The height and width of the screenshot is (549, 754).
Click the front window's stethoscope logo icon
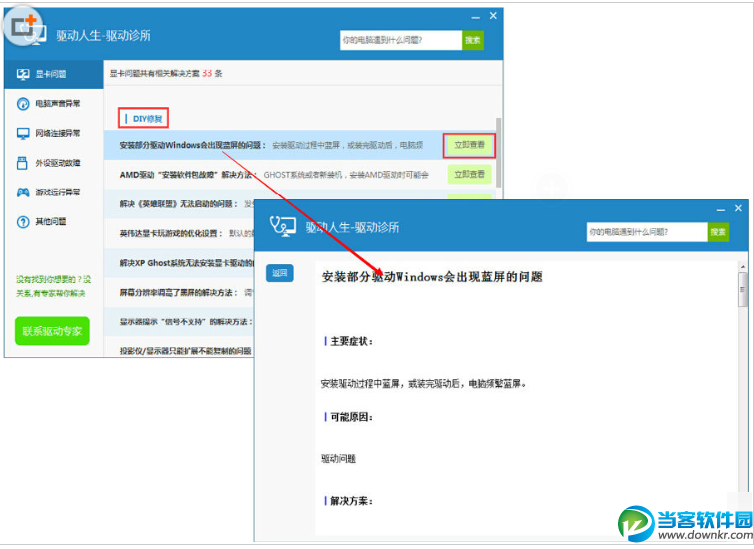pos(283,225)
